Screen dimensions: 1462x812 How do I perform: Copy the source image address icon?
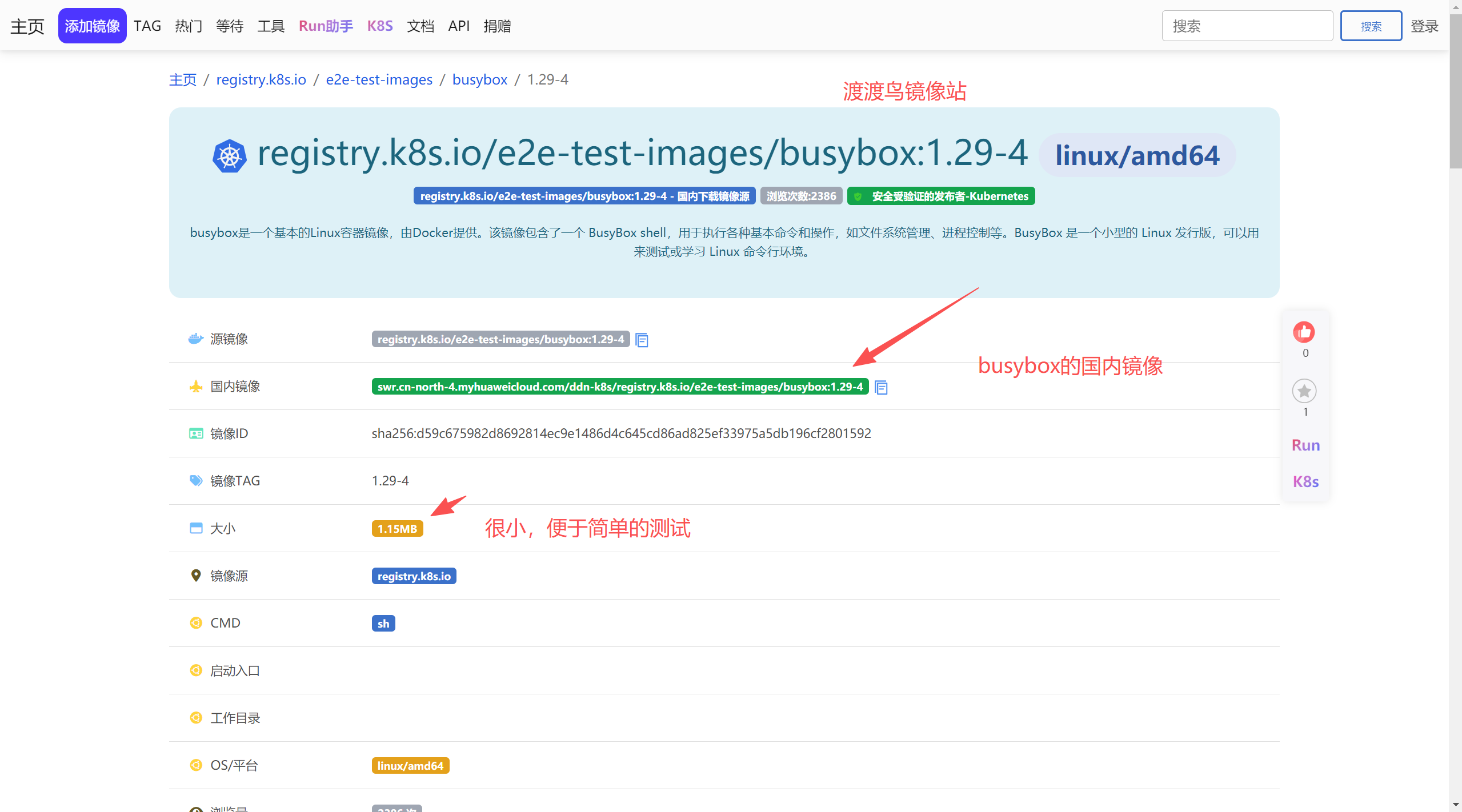pos(642,340)
